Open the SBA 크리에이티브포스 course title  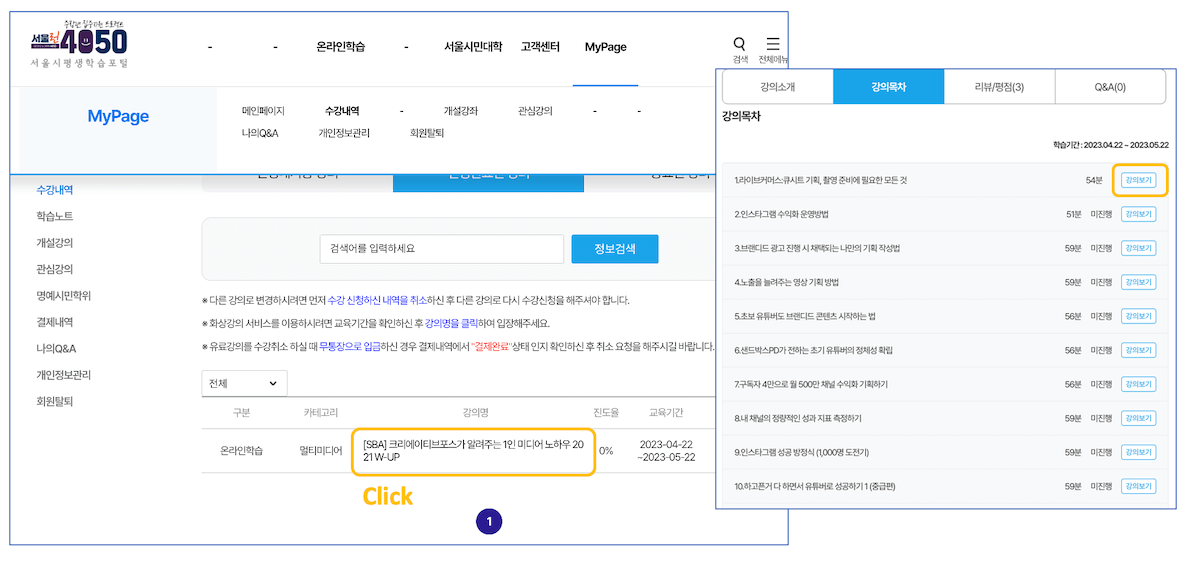473,451
